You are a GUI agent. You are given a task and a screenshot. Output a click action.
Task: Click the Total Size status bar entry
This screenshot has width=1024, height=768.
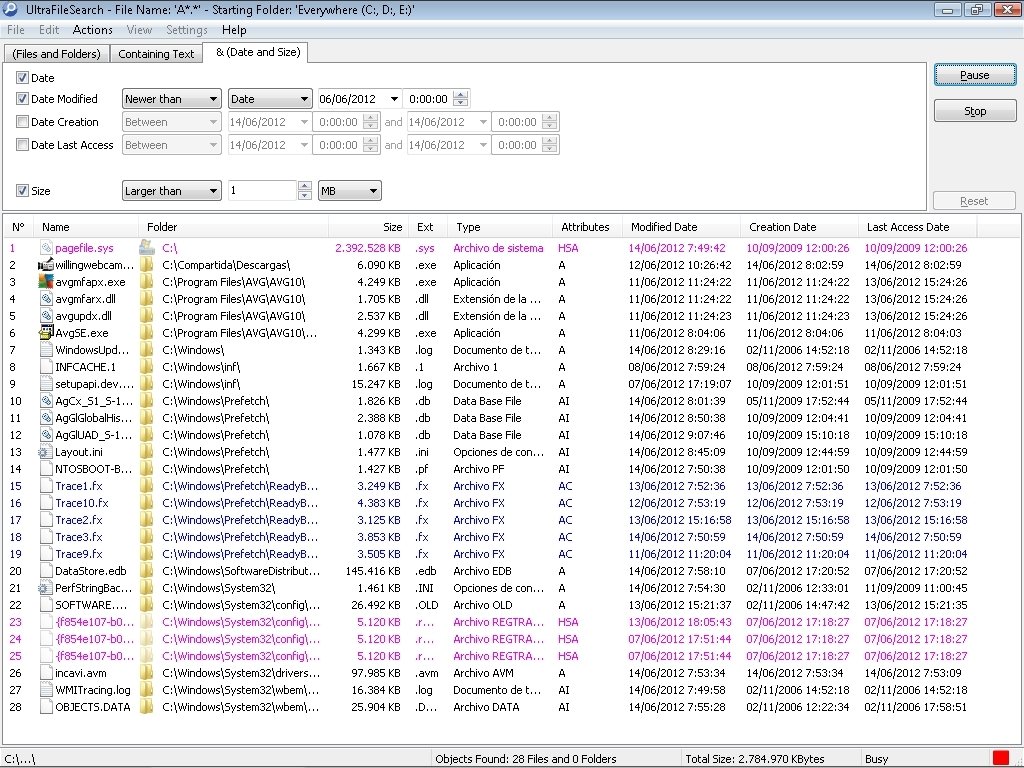click(754, 759)
